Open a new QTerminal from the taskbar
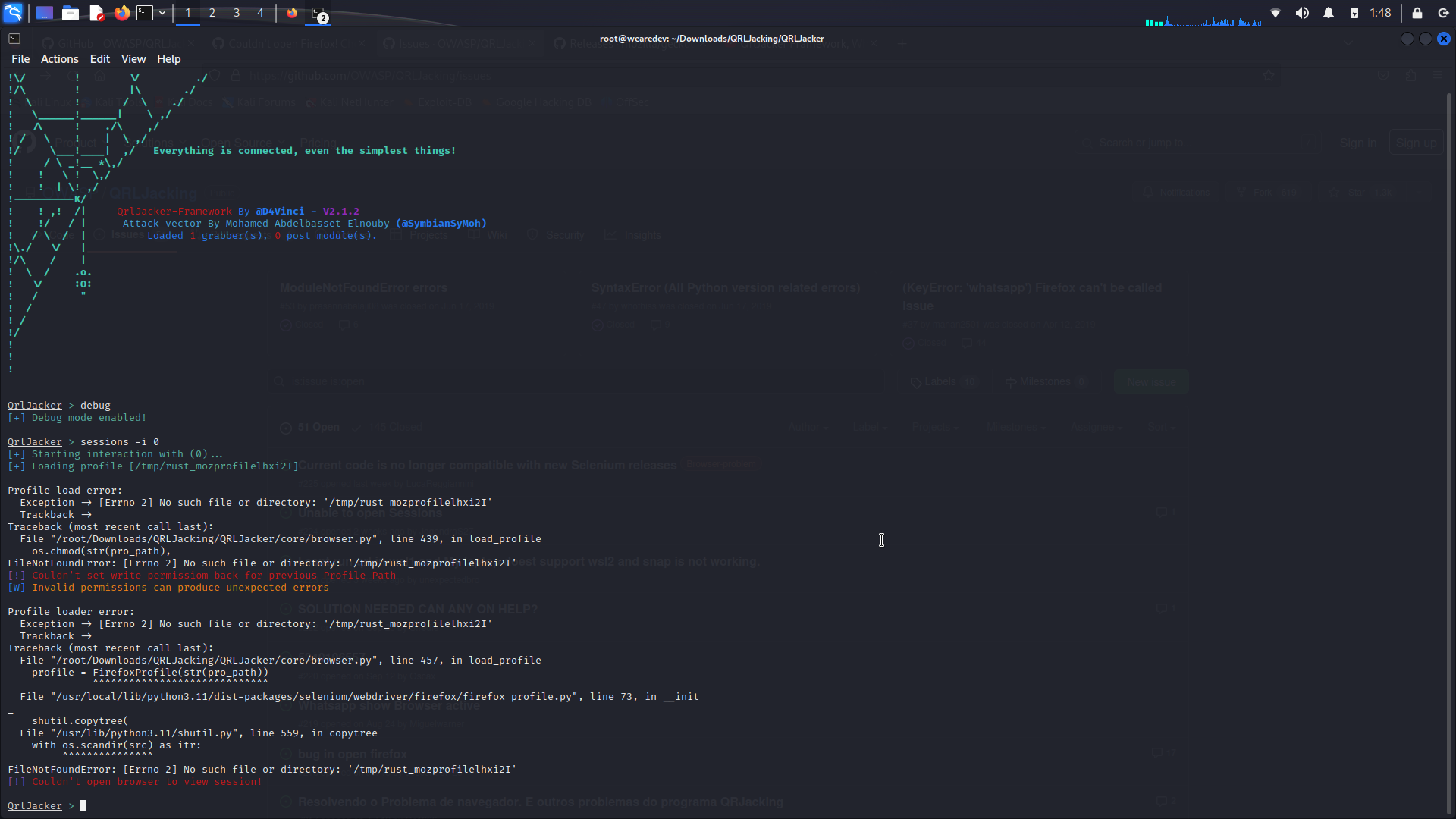Viewport: 1456px width, 819px height. pyautogui.click(x=144, y=12)
